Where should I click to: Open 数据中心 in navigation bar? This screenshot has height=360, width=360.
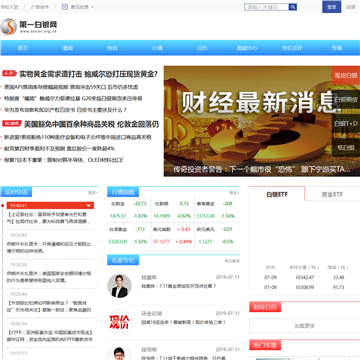click(247, 48)
